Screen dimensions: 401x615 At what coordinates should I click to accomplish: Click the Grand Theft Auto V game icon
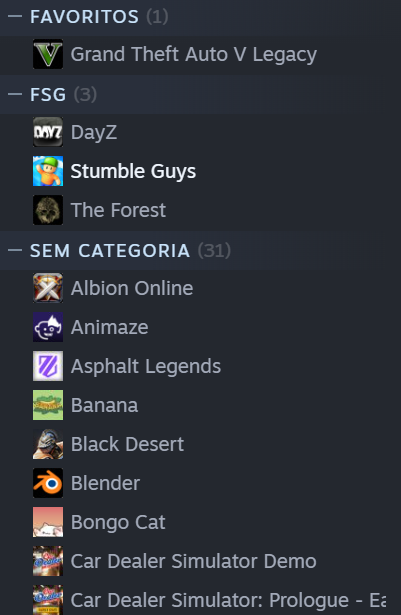tap(48, 54)
